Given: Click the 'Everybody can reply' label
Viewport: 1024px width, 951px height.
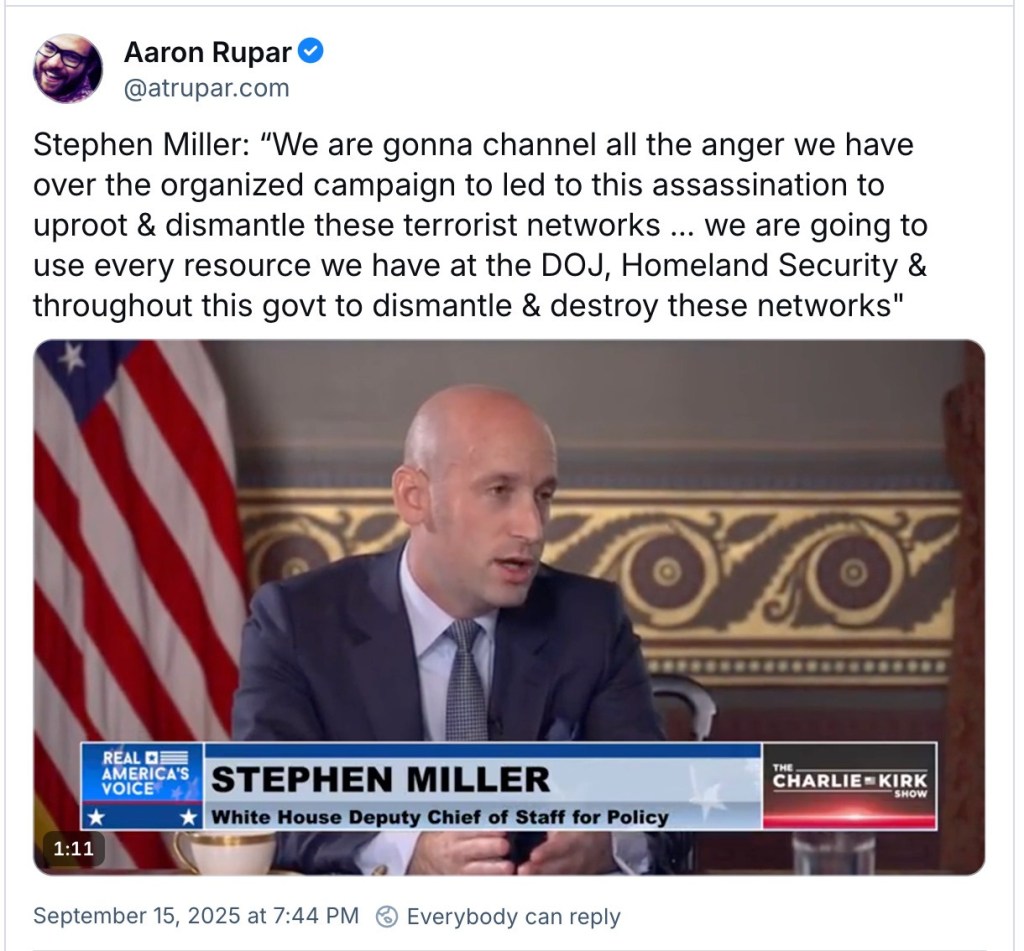Looking at the screenshot, I should pyautogui.click(x=513, y=916).
